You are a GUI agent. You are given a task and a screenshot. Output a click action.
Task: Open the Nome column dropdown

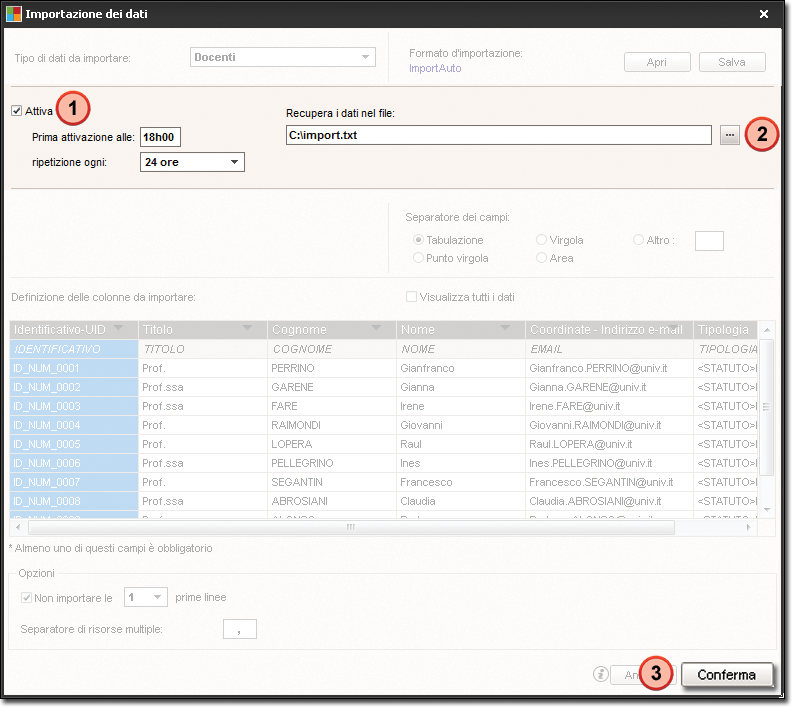(x=506, y=328)
